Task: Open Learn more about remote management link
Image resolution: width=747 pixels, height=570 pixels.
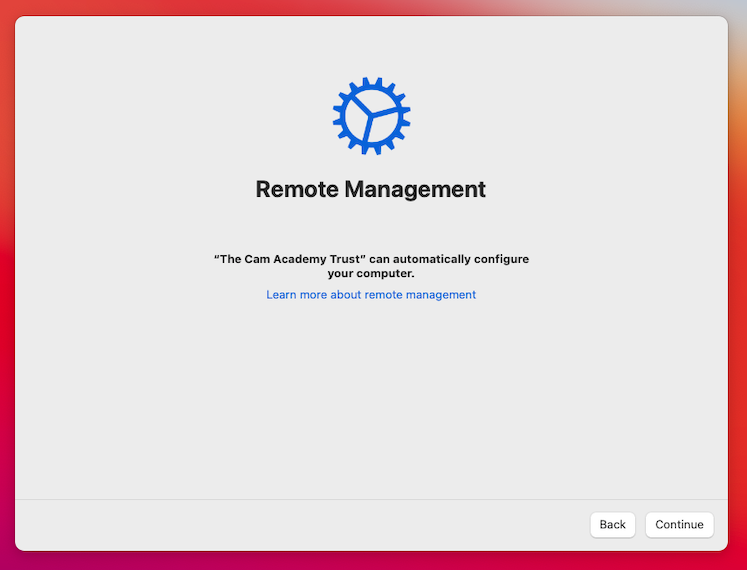Action: tap(371, 295)
